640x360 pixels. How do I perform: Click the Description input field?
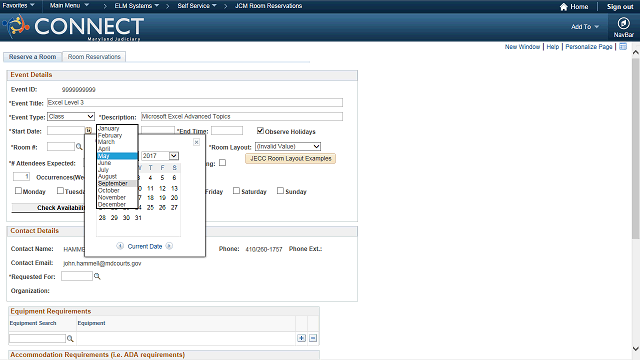(242, 116)
